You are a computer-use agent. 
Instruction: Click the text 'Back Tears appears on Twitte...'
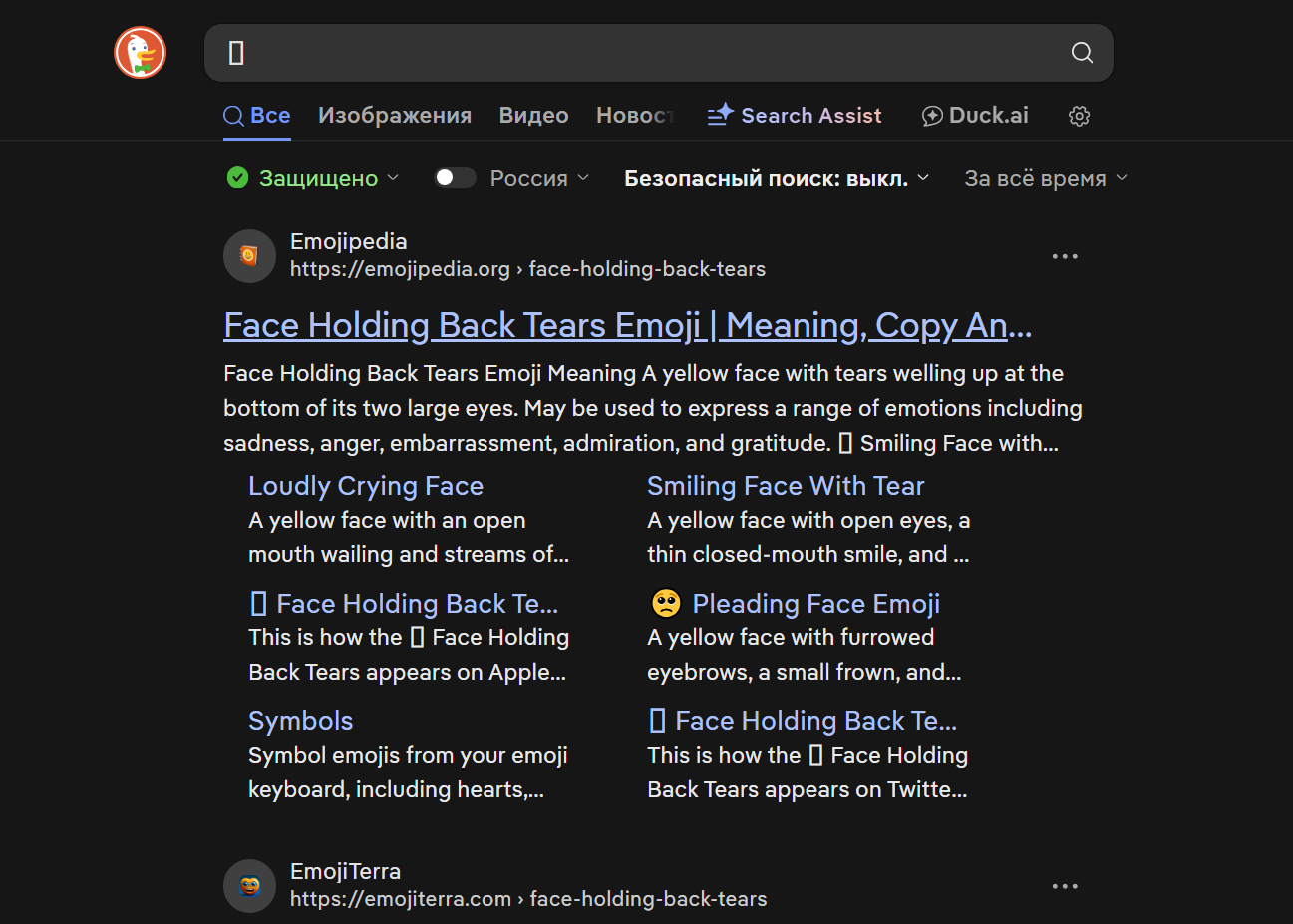tap(808, 789)
